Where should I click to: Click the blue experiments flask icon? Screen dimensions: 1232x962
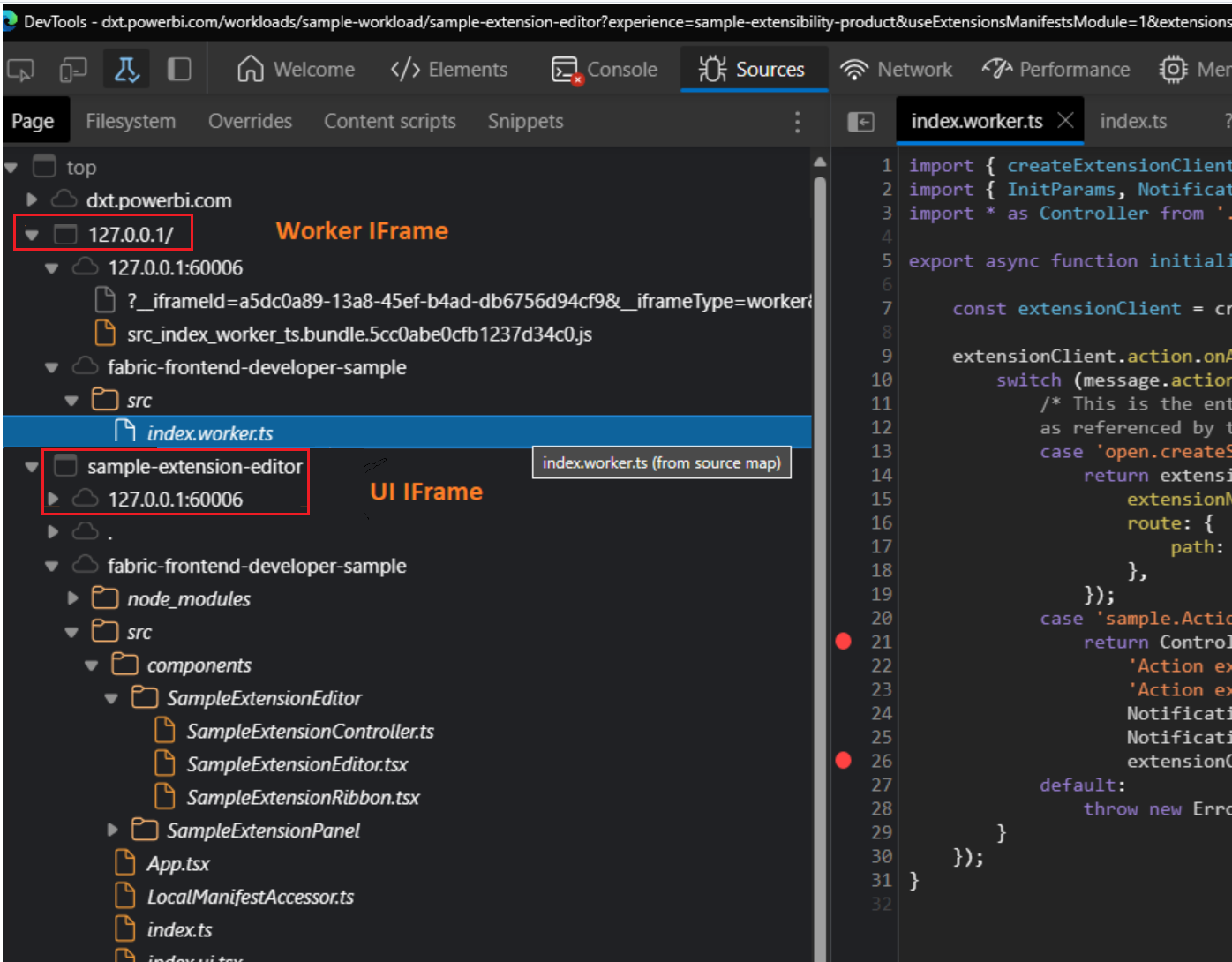click(x=125, y=68)
